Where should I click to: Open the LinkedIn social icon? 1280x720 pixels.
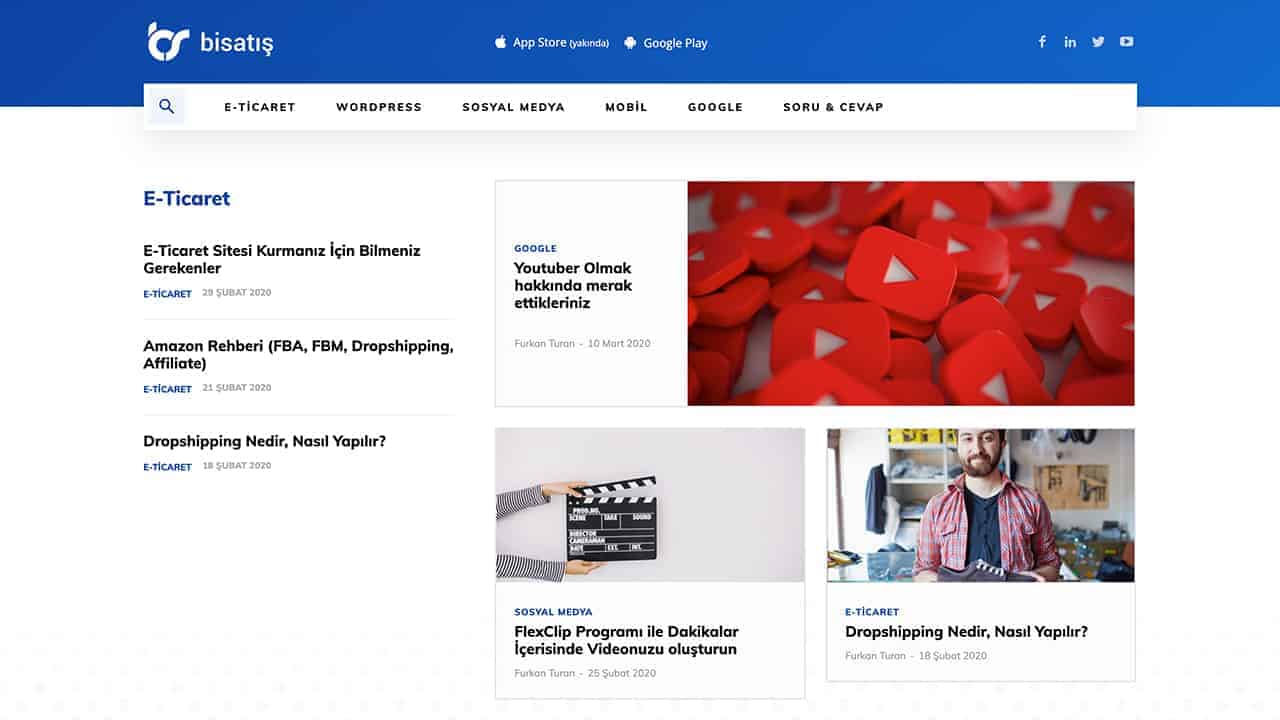(x=1070, y=42)
